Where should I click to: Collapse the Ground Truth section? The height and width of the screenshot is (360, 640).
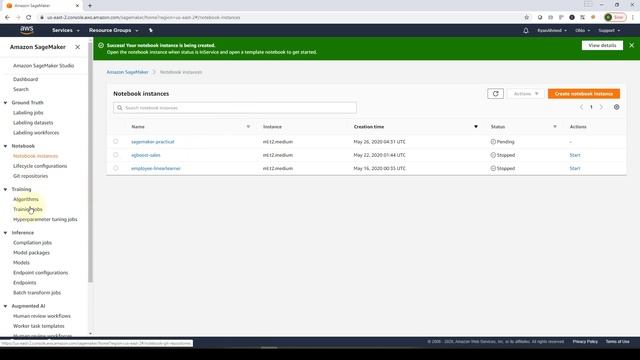[5, 102]
